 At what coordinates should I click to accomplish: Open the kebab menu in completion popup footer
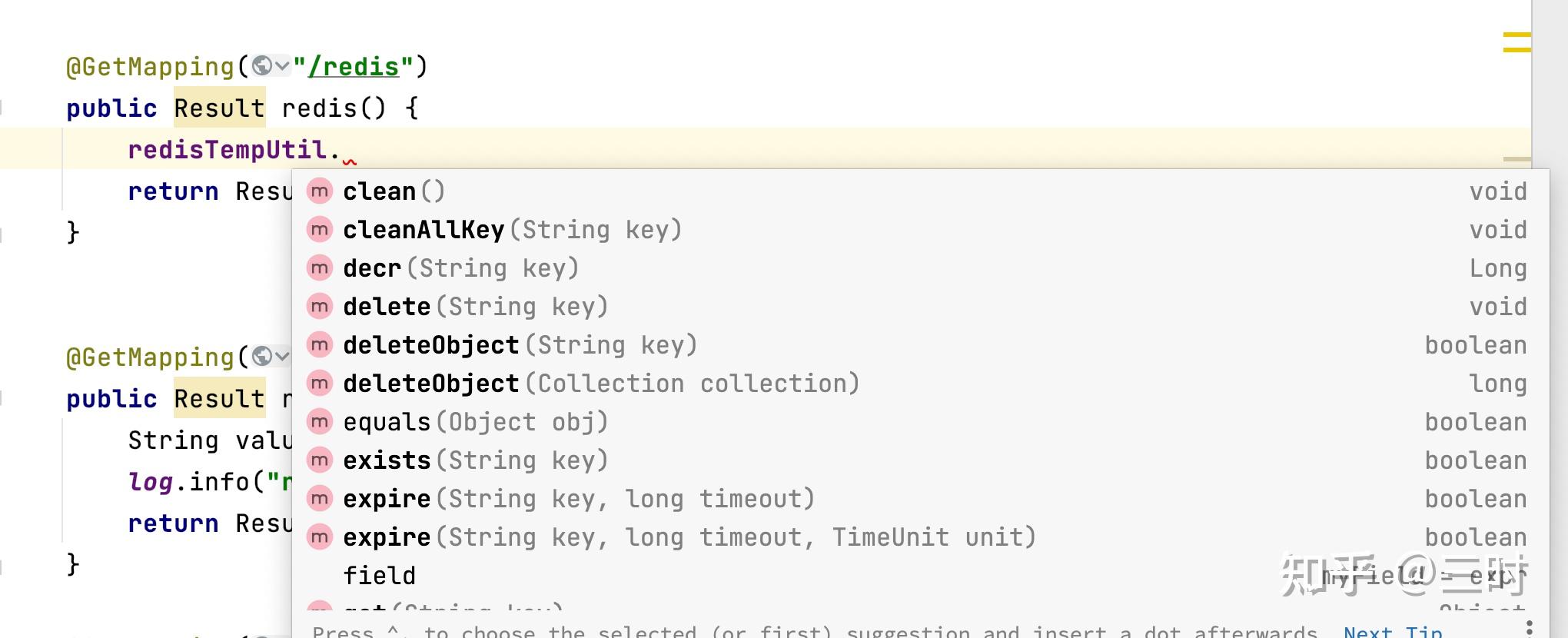1530,626
